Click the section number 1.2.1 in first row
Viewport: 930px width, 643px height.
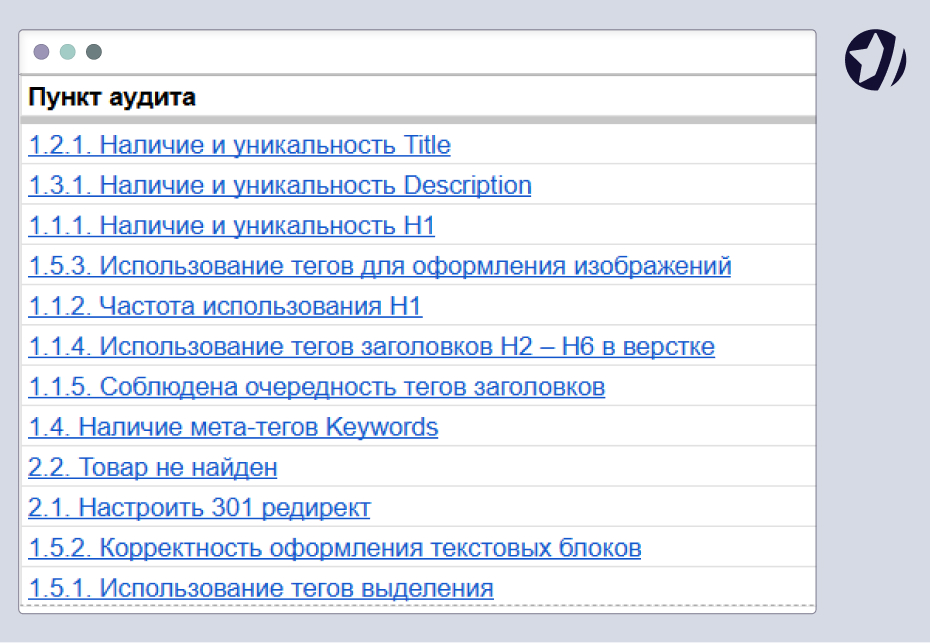tap(59, 145)
